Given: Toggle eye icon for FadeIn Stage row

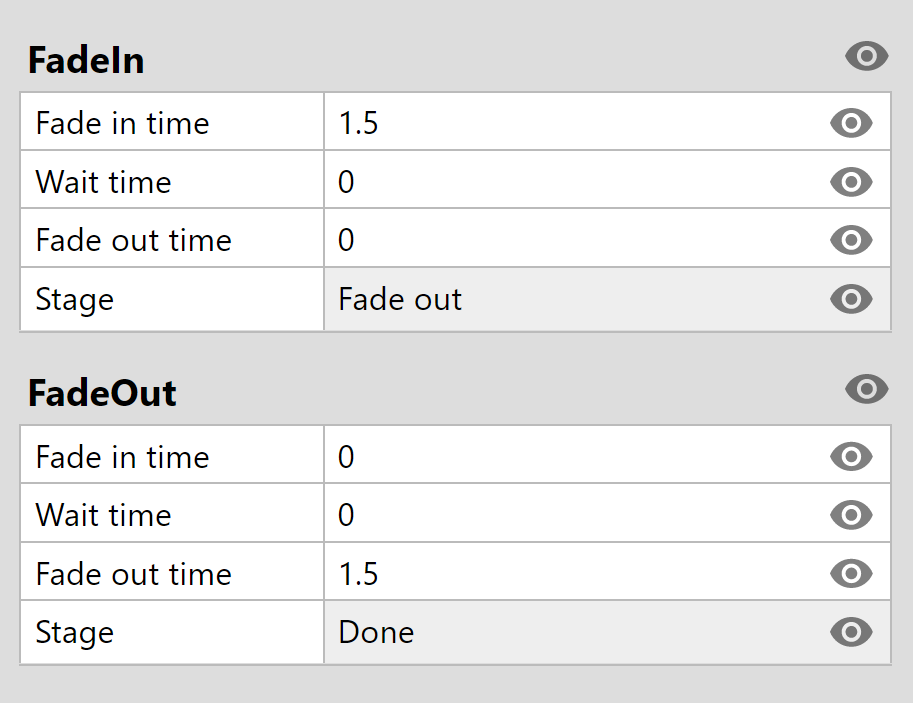Looking at the screenshot, I should 851,299.
